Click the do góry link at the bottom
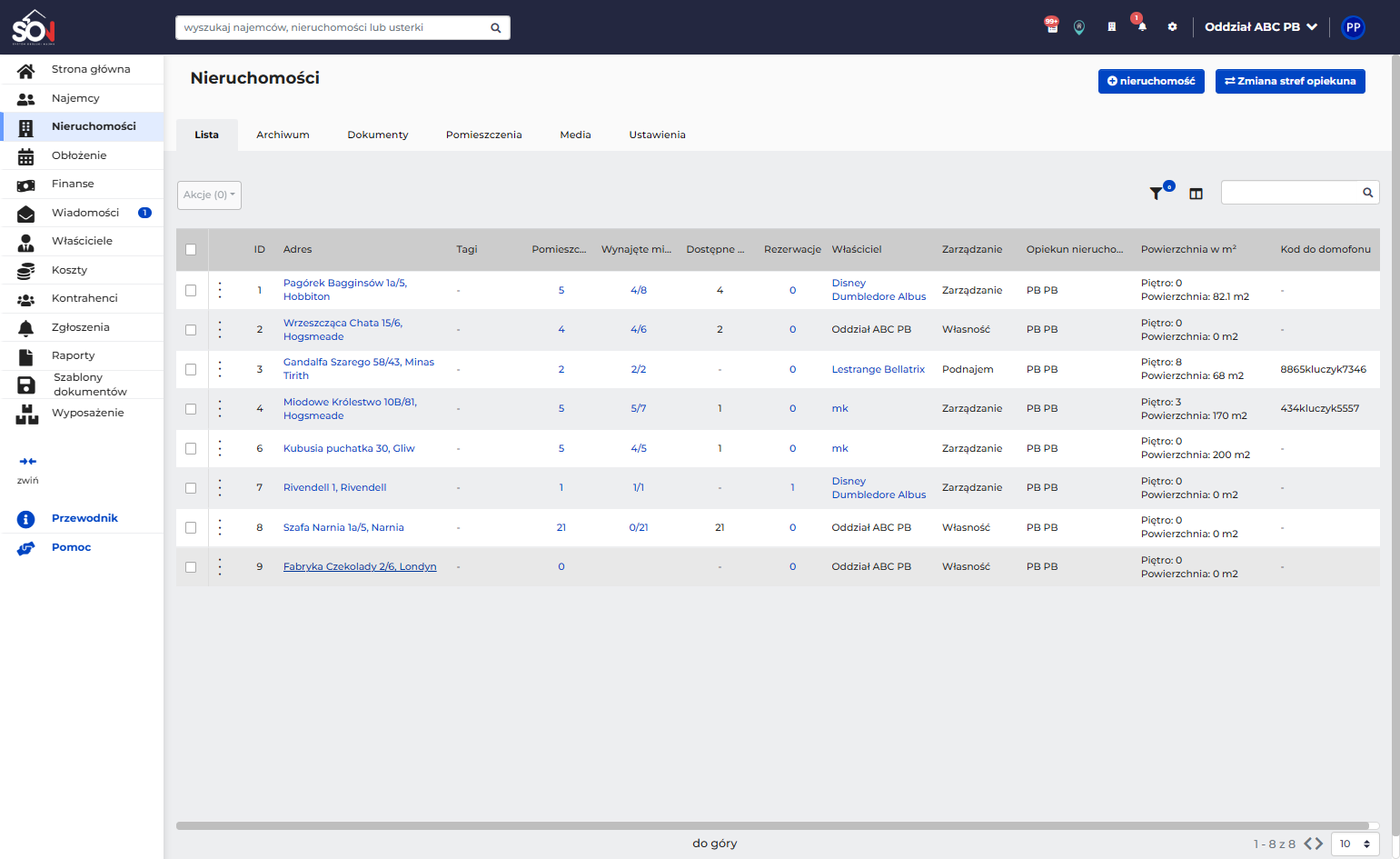Screen dimensions: 1400x859 click(x=715, y=844)
